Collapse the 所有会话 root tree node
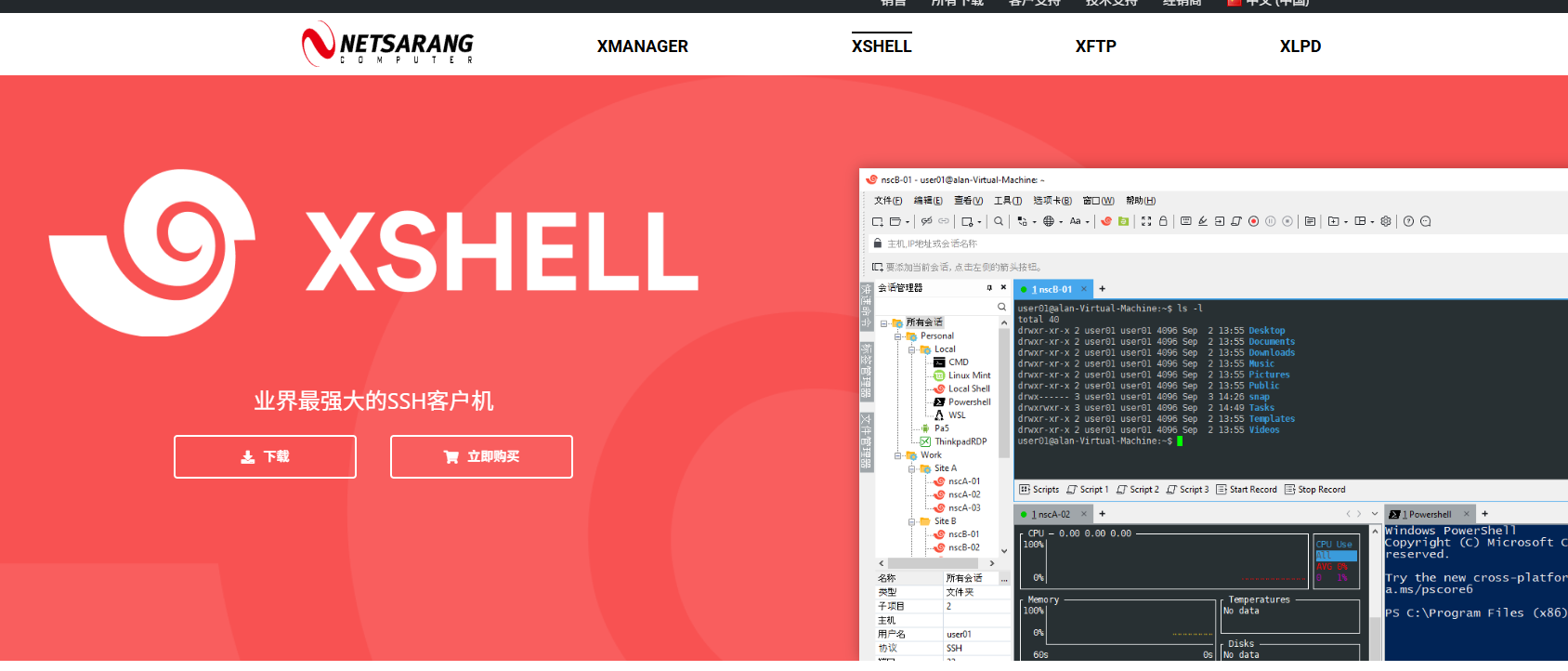The width and height of the screenshot is (1568, 671). (x=884, y=323)
